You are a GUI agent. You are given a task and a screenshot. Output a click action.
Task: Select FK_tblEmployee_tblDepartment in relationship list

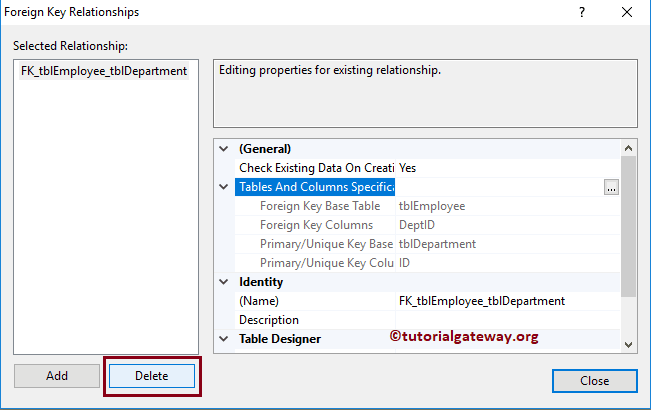104,71
